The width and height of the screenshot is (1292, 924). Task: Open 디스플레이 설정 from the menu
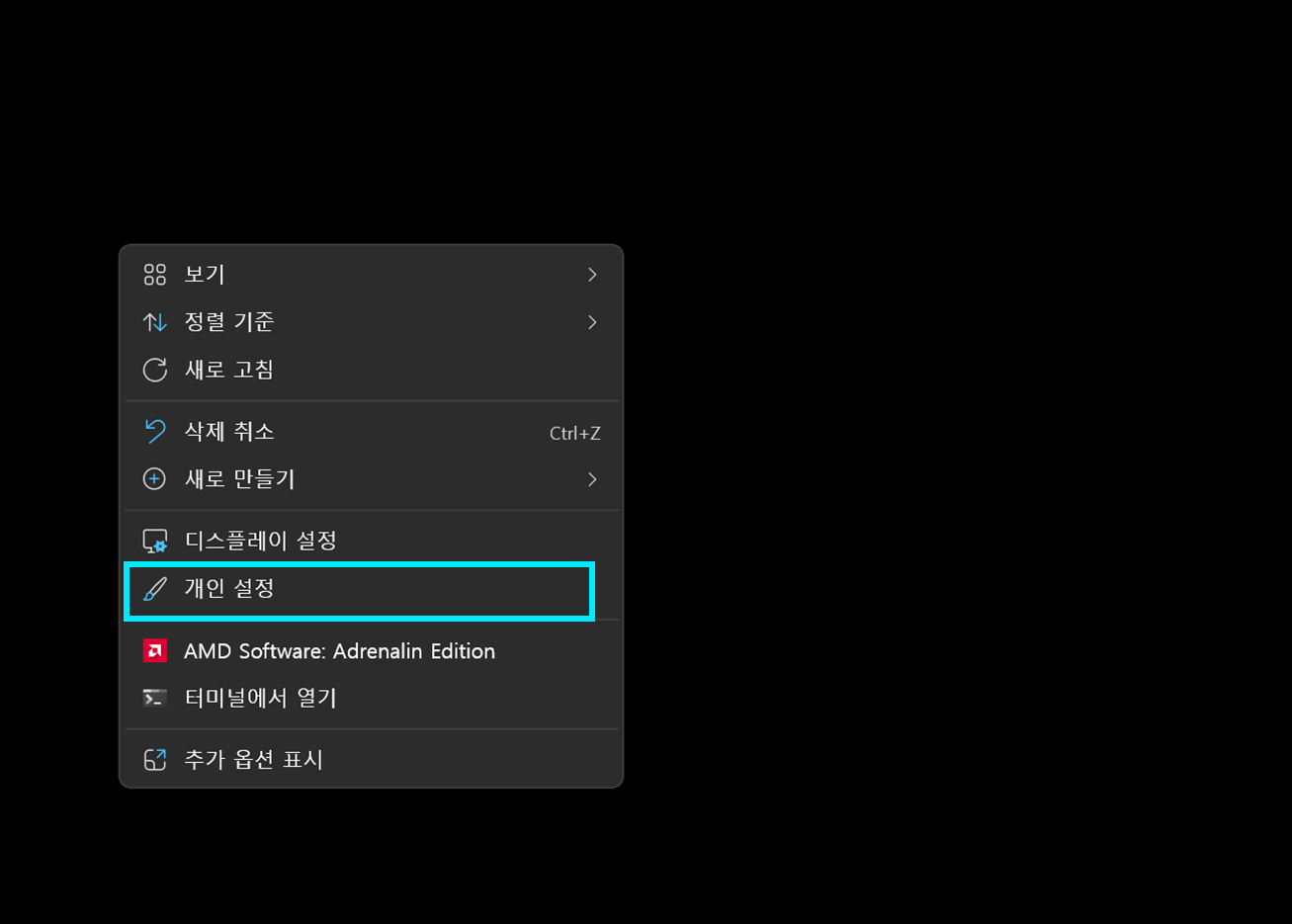pos(372,541)
